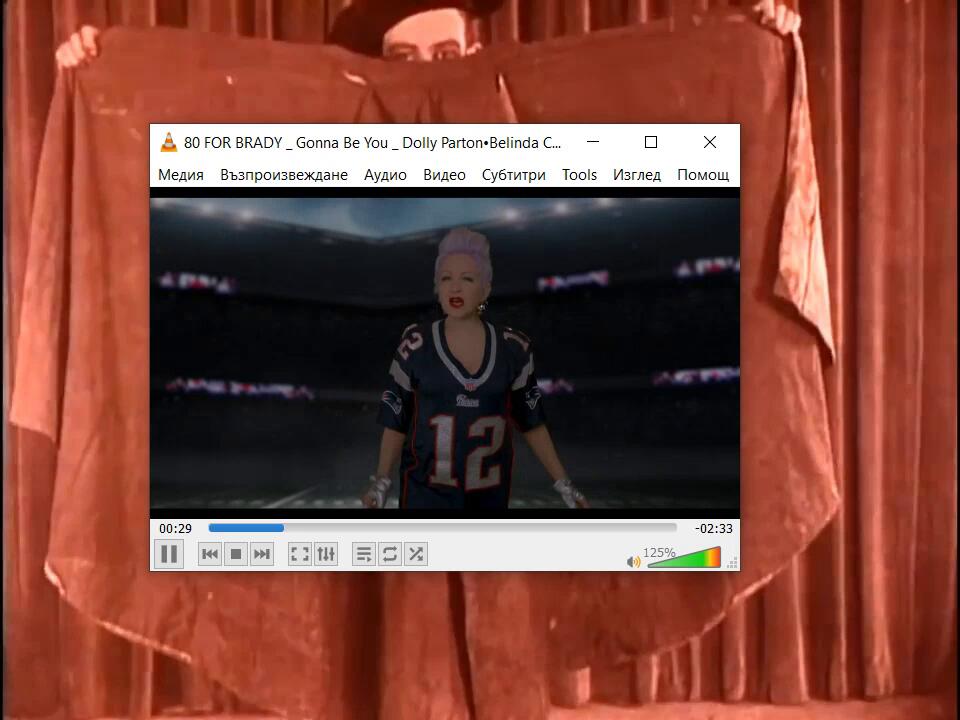This screenshot has height=720, width=960.
Task: Toggle fullscreen video mode
Action: click(x=299, y=554)
